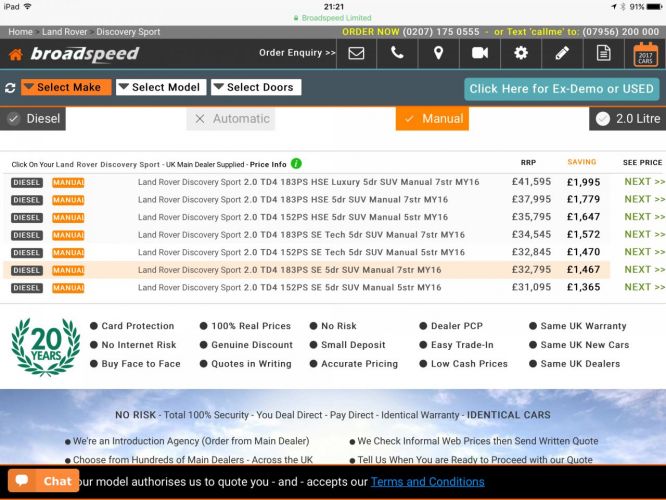Expand the Select Model dropdown
The height and width of the screenshot is (500, 666).
[161, 87]
